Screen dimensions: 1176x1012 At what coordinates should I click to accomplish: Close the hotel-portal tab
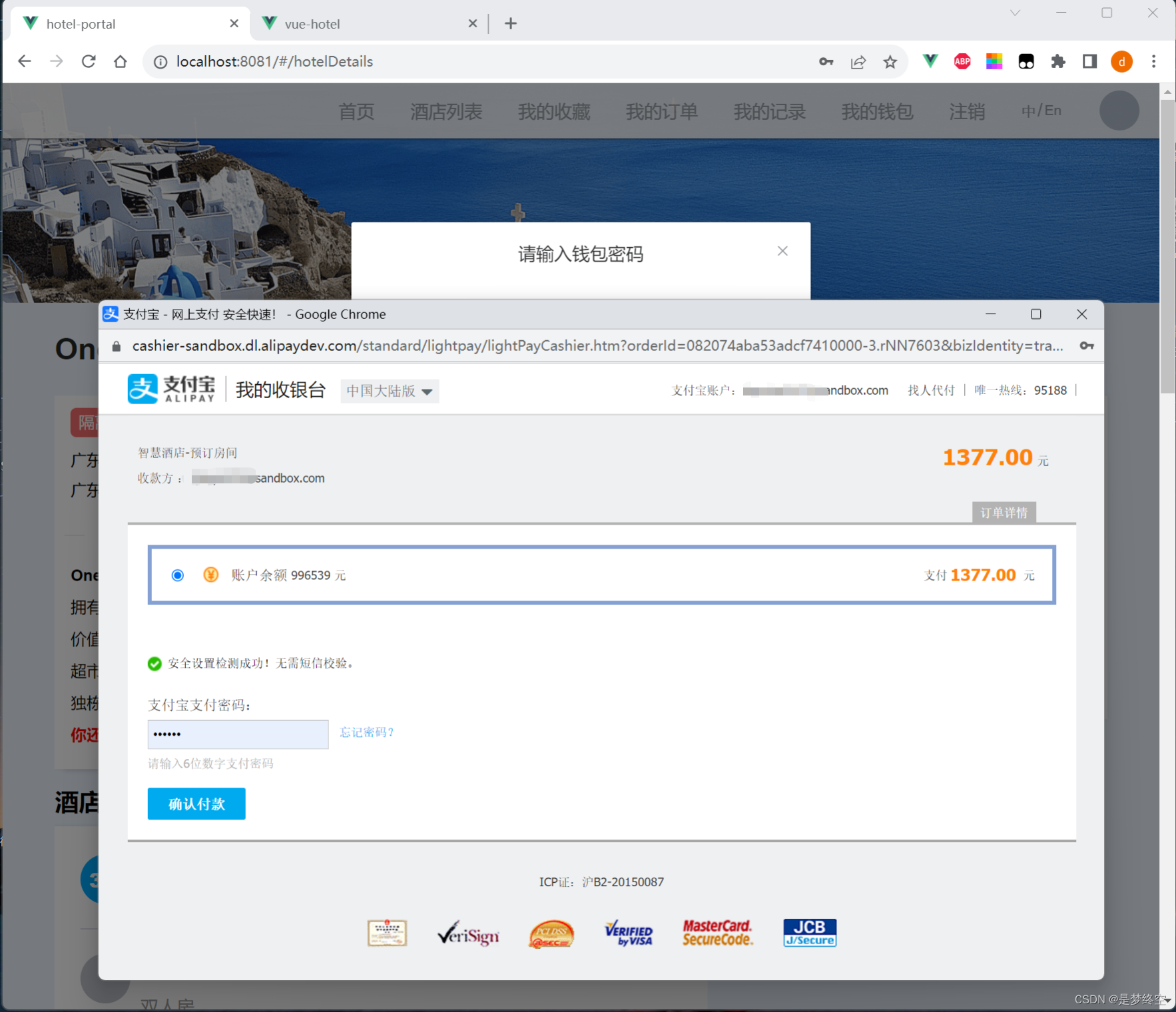[234, 23]
